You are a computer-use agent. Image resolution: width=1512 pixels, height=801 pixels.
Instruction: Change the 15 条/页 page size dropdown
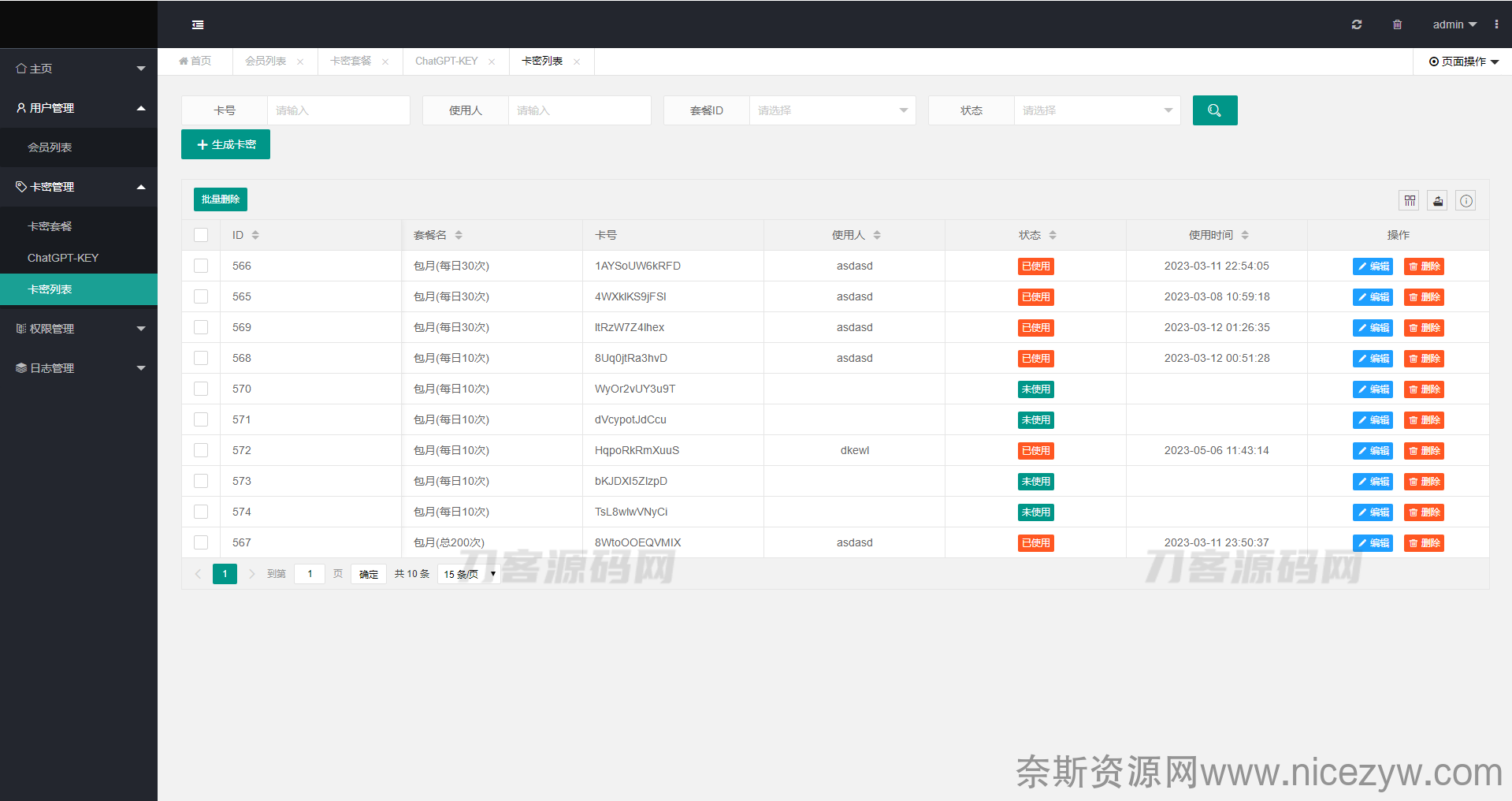click(x=469, y=574)
